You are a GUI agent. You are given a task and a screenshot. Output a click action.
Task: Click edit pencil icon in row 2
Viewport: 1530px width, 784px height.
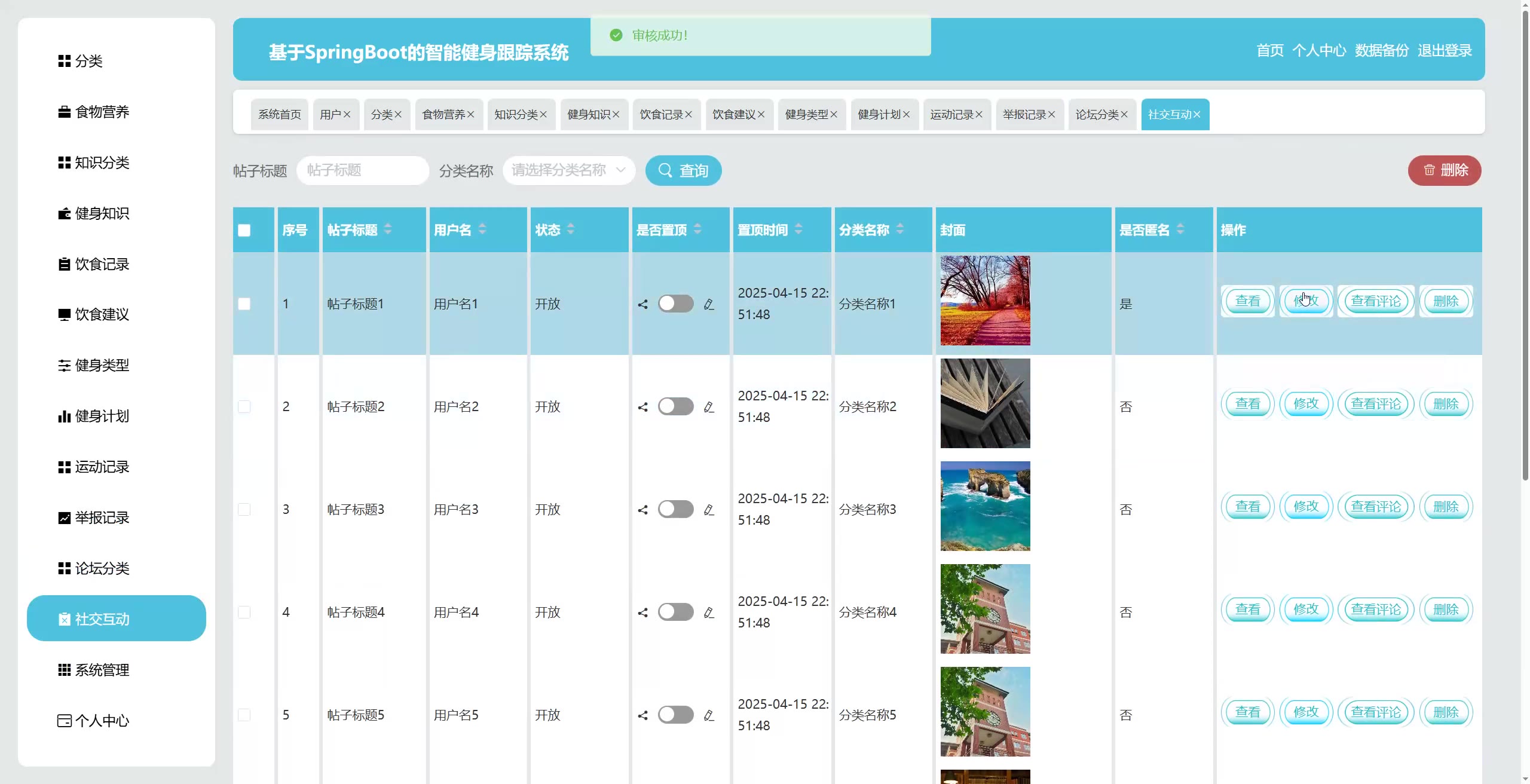coord(709,407)
